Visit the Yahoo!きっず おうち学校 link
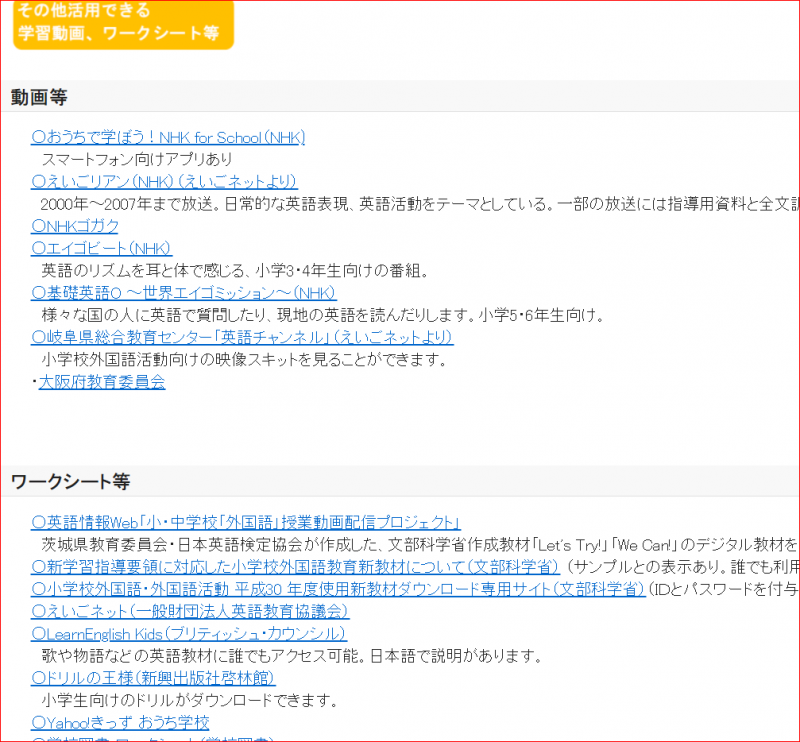 pos(120,722)
